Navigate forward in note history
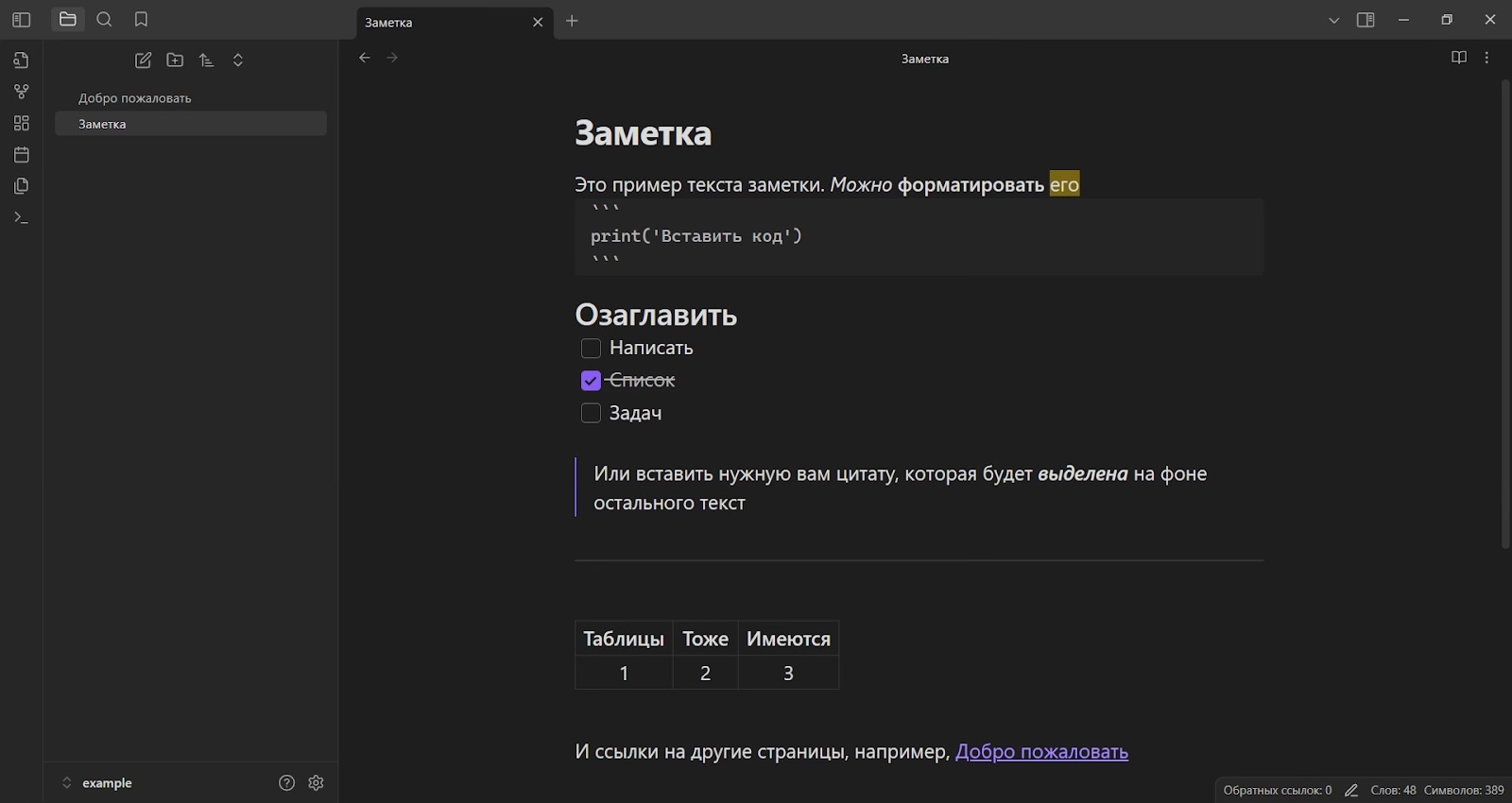The width and height of the screenshot is (1512, 803). click(x=393, y=58)
